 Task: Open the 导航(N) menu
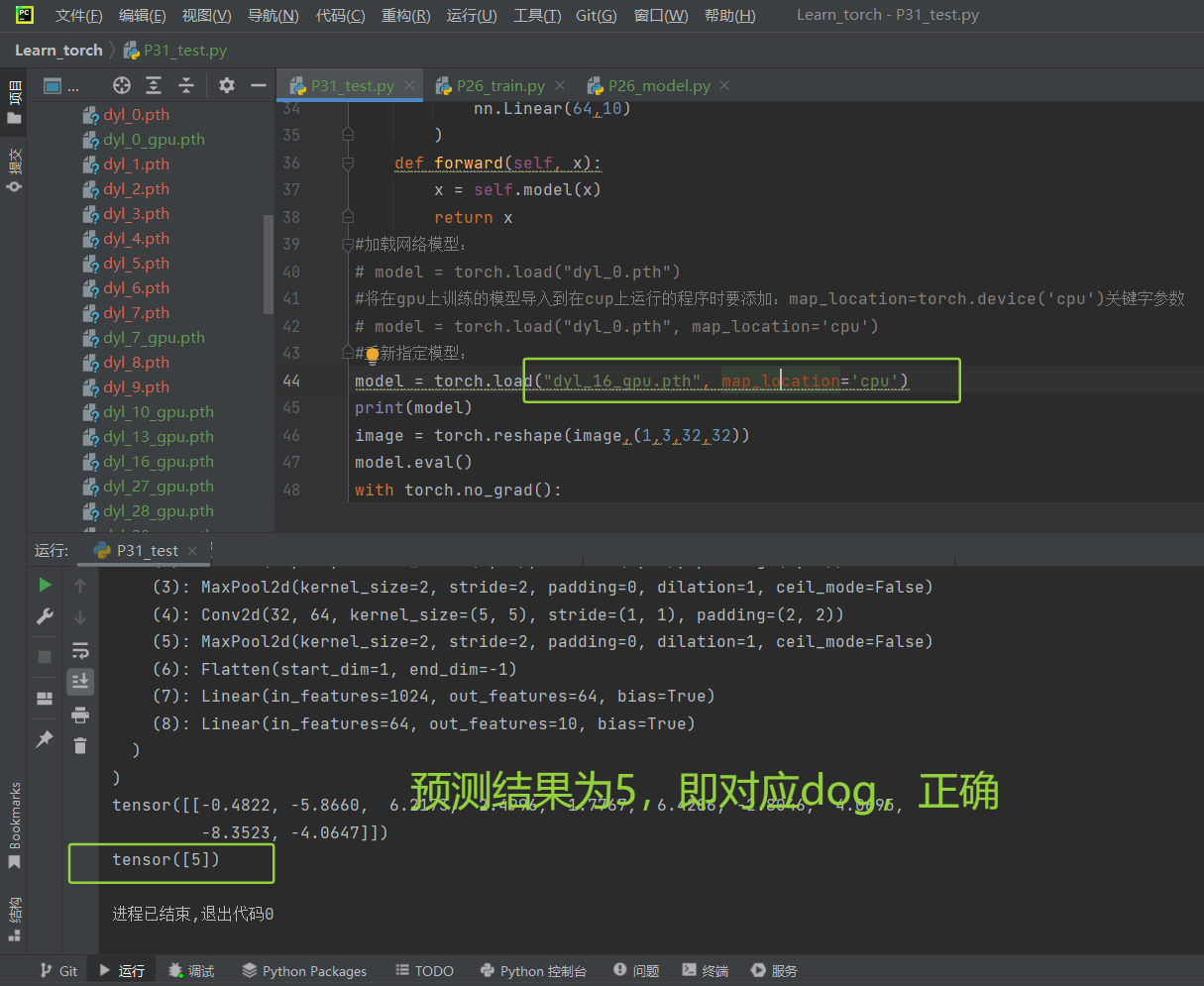coord(273,16)
